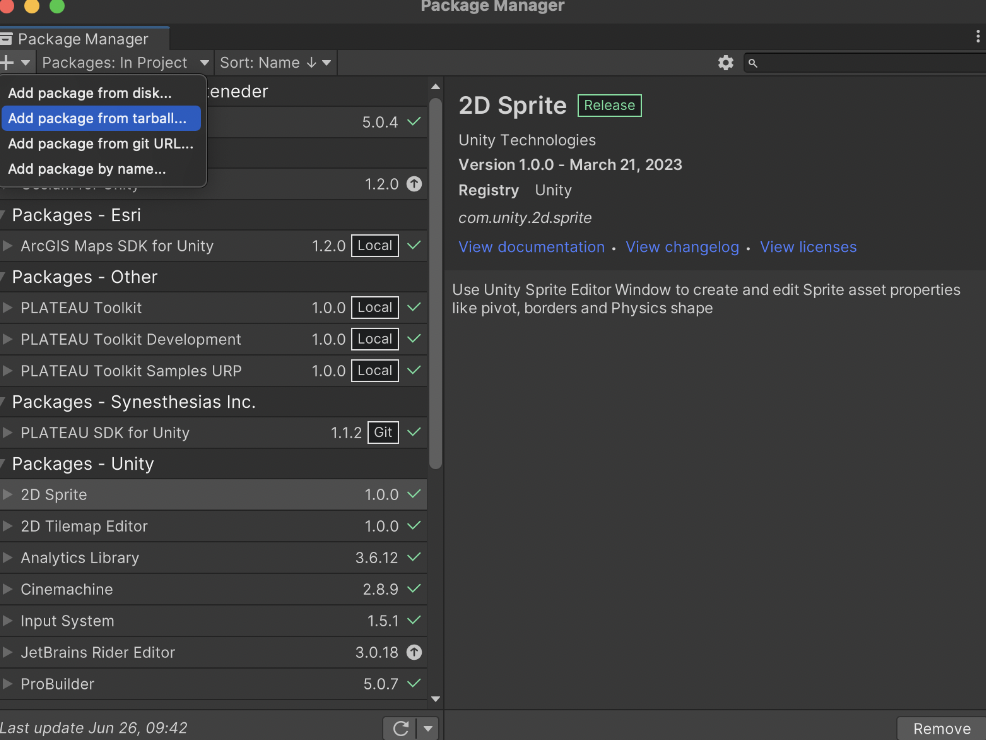Expand ArcGIS Maps SDK for Unity row
This screenshot has height=740, width=986.
click(x=8, y=246)
